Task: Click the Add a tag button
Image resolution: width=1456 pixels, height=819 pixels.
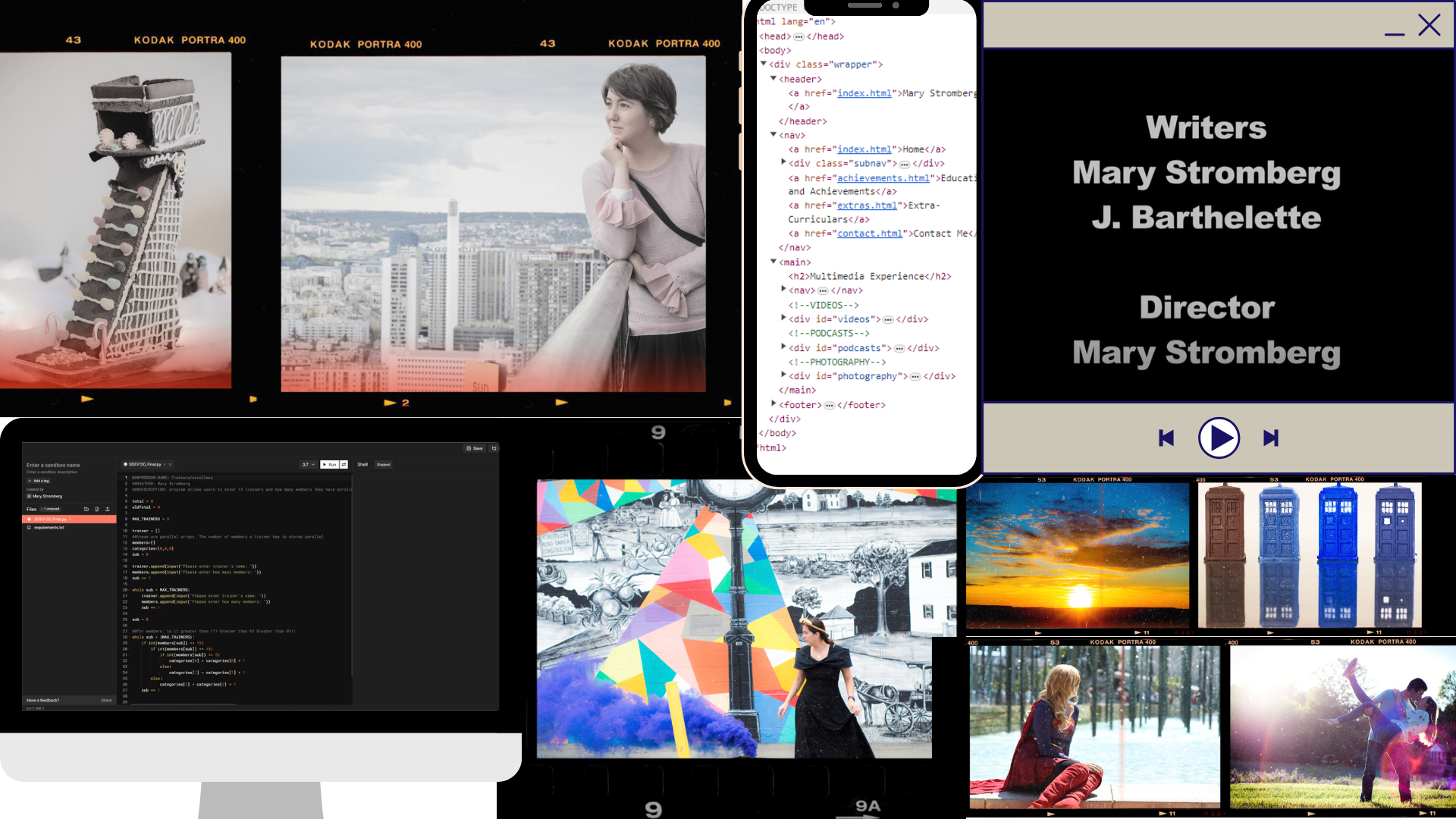Action: click(x=39, y=481)
